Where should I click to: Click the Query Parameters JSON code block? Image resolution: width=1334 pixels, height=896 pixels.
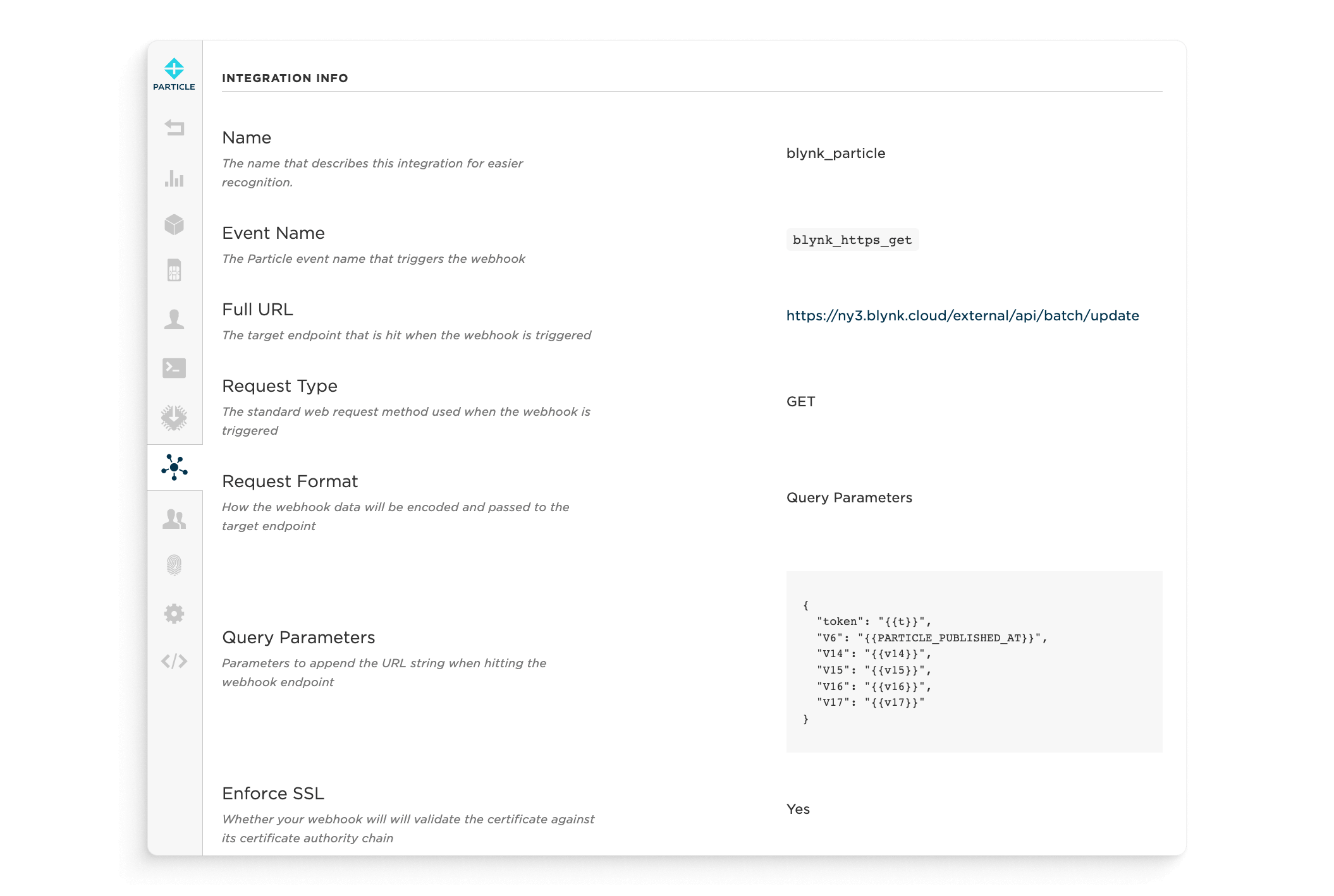click(974, 662)
